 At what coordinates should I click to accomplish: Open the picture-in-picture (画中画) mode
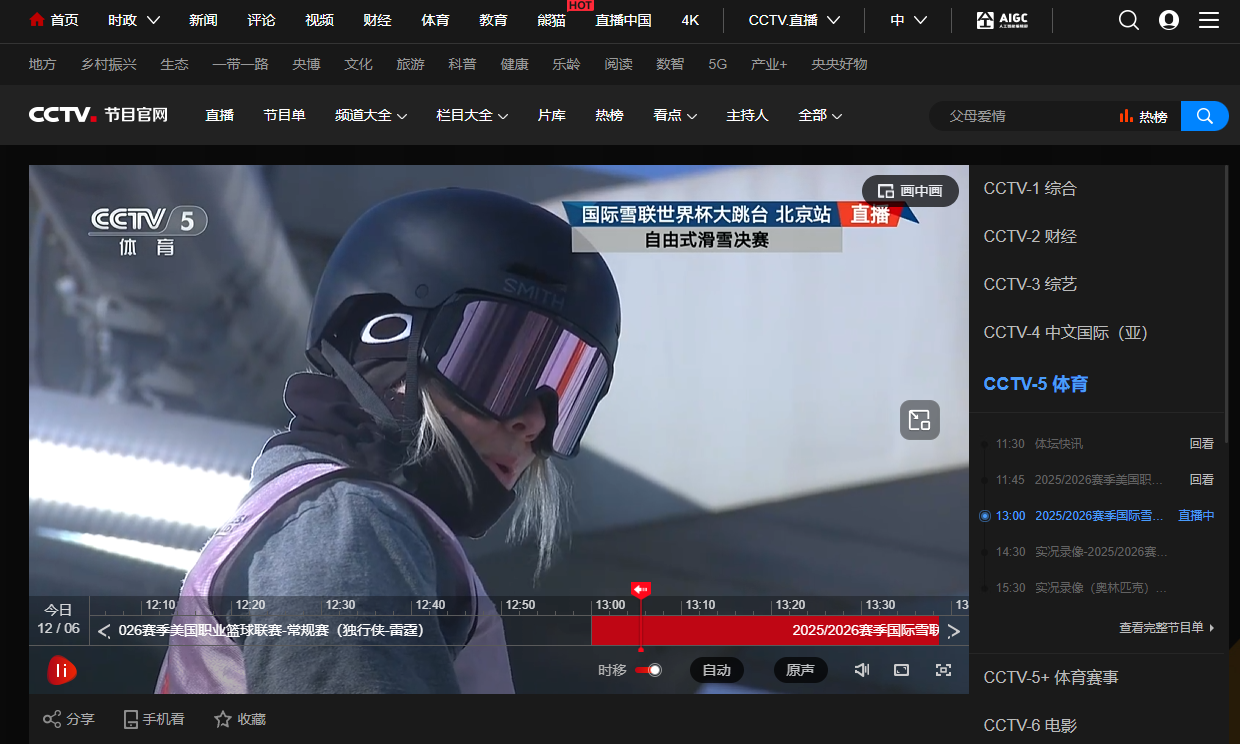point(909,190)
